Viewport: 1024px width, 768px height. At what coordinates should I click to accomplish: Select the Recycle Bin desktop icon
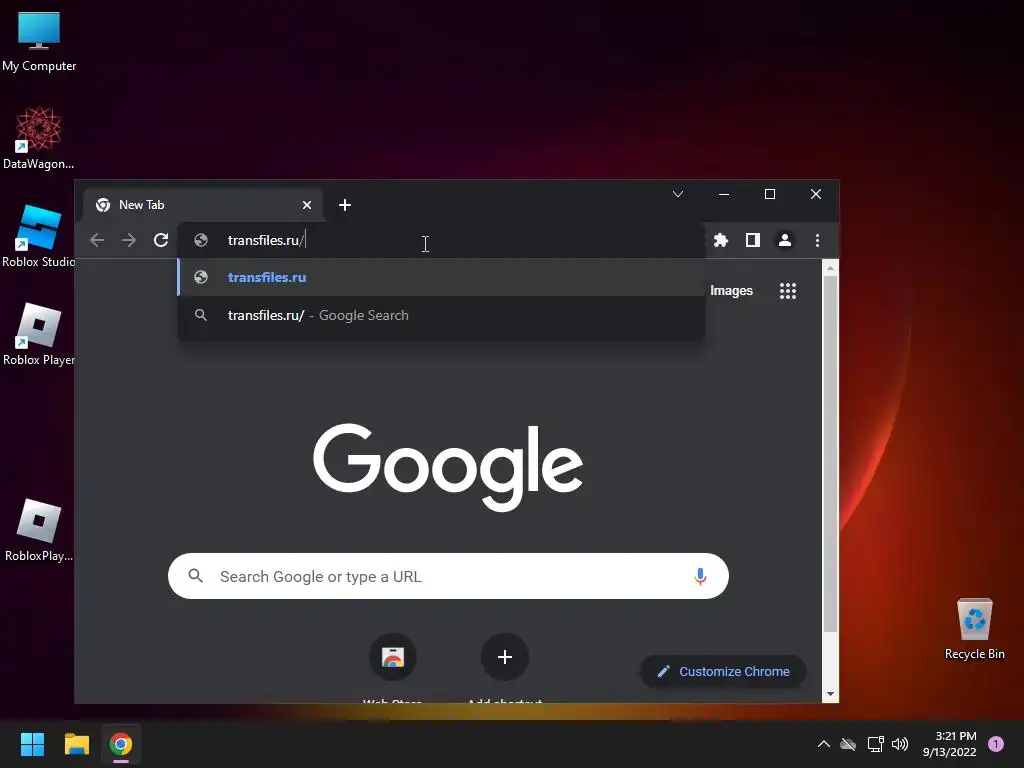(974, 629)
